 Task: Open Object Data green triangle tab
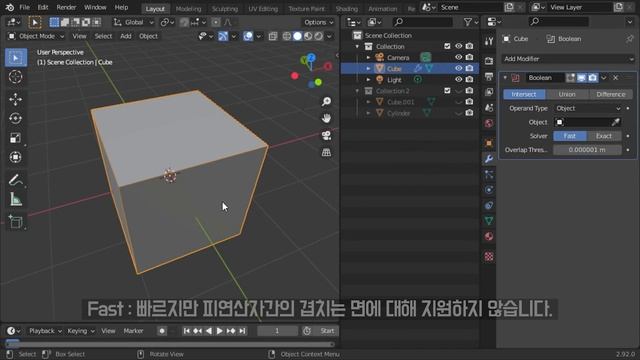pos(489,221)
